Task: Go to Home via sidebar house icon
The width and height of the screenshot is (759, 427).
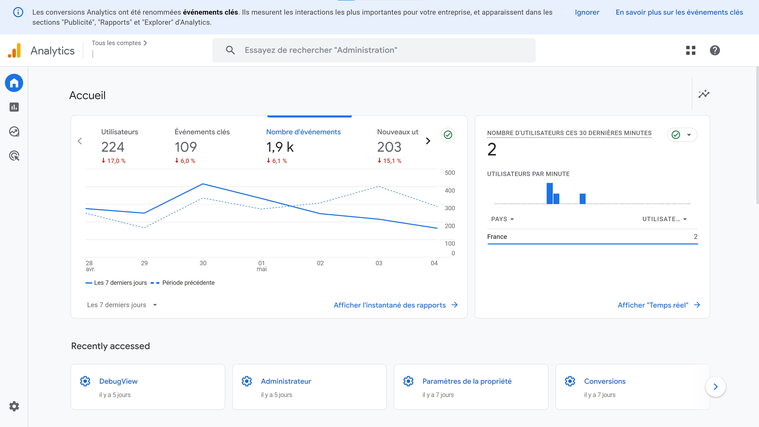Action: coord(14,83)
